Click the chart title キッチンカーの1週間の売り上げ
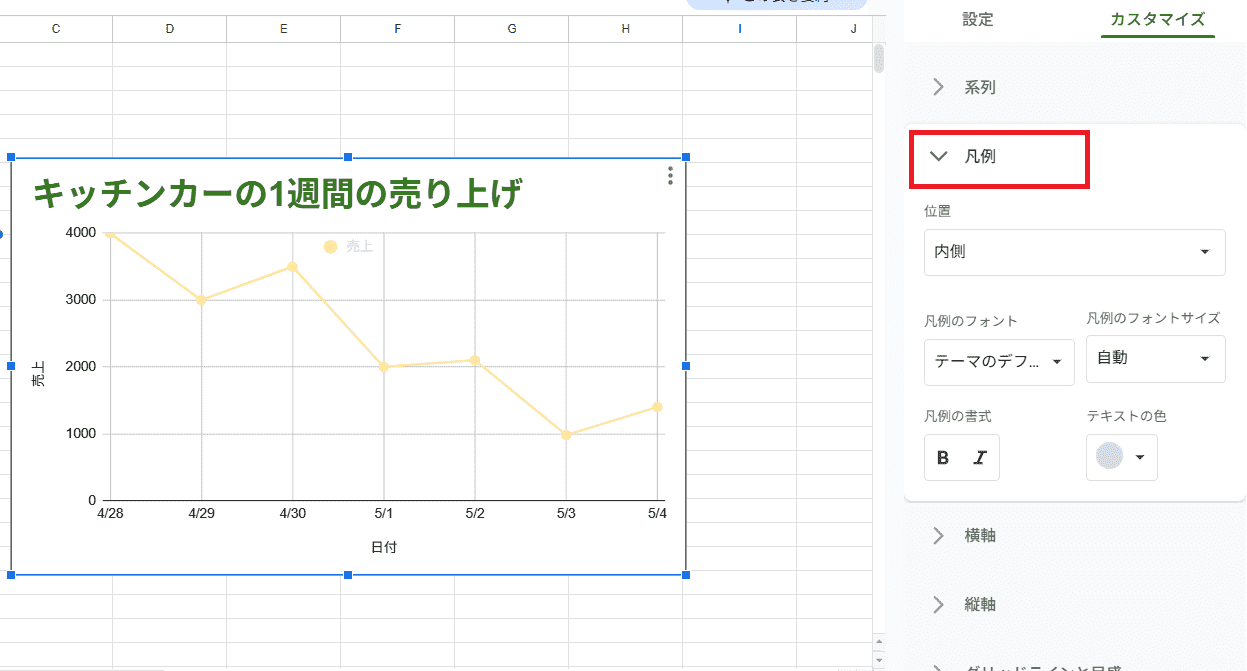The height and width of the screenshot is (671, 1247). pyautogui.click(x=277, y=193)
